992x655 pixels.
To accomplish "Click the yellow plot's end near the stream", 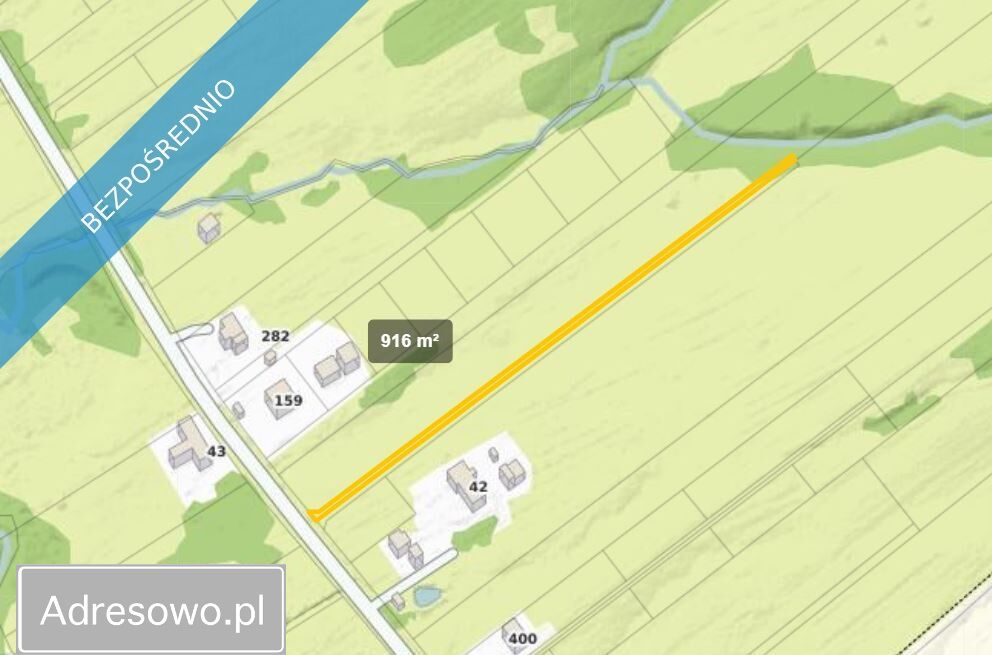I will (x=788, y=161).
